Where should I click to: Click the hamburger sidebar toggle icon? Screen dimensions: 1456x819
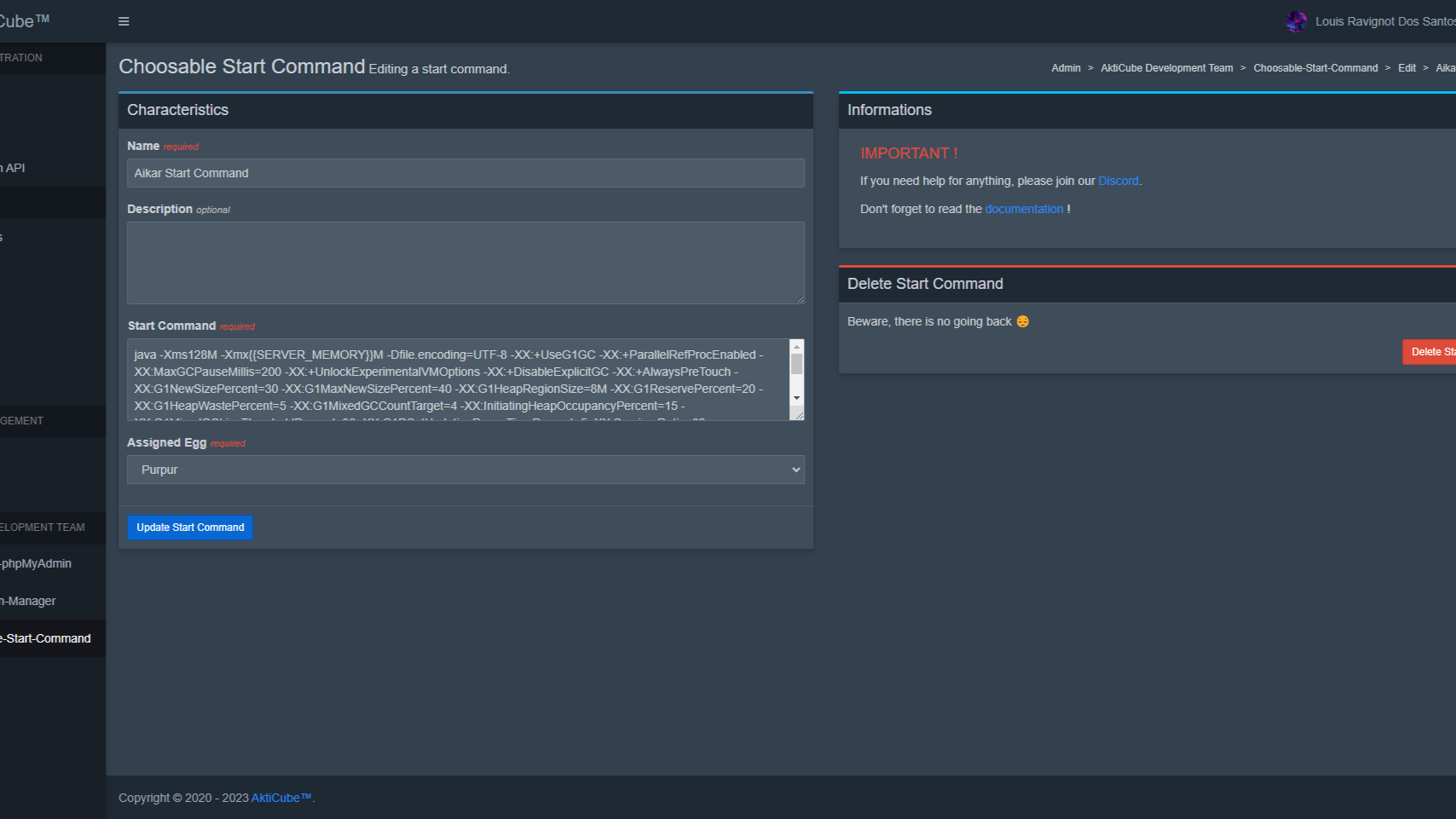(124, 21)
